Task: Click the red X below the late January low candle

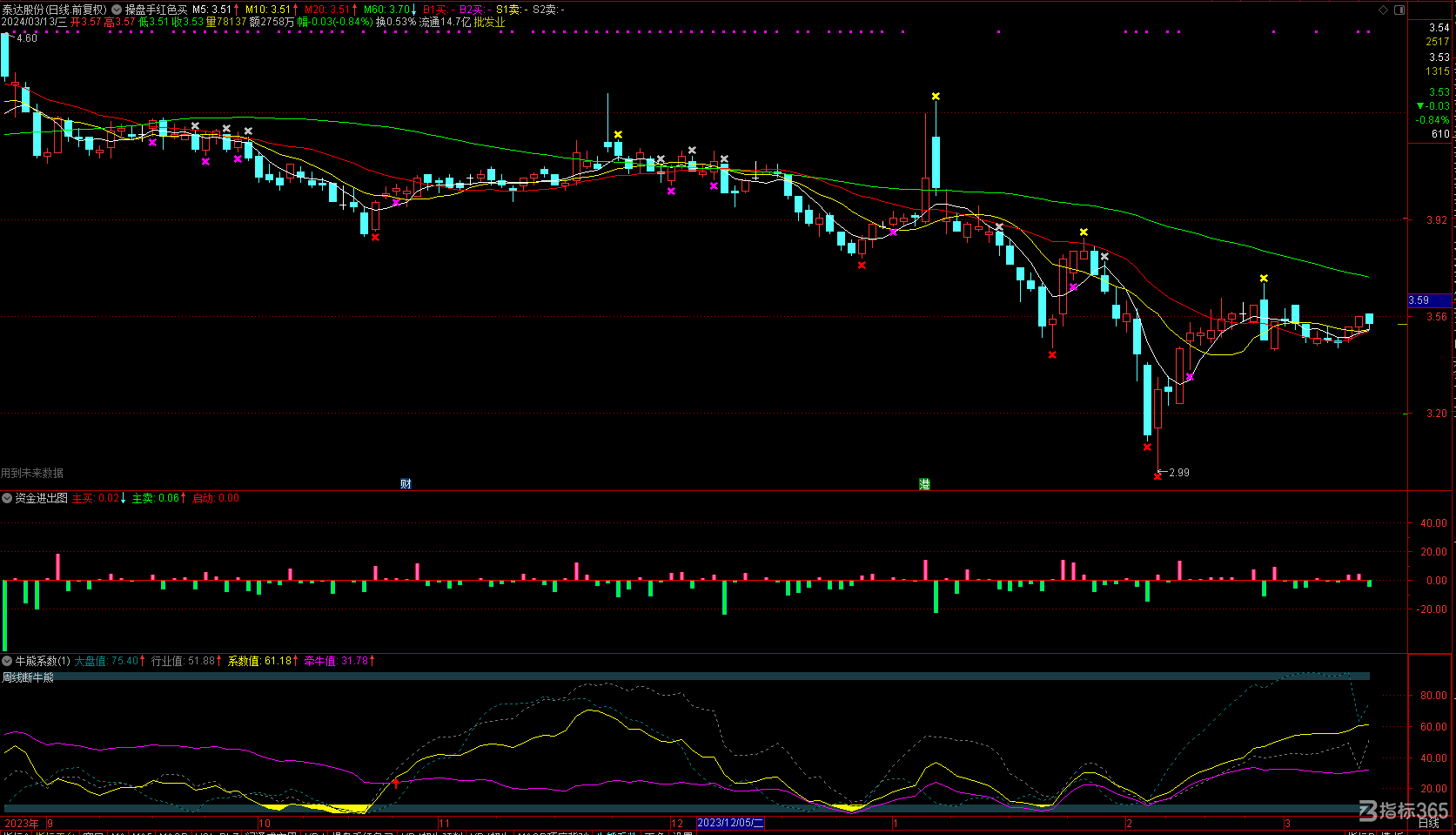Action: 1052,354
